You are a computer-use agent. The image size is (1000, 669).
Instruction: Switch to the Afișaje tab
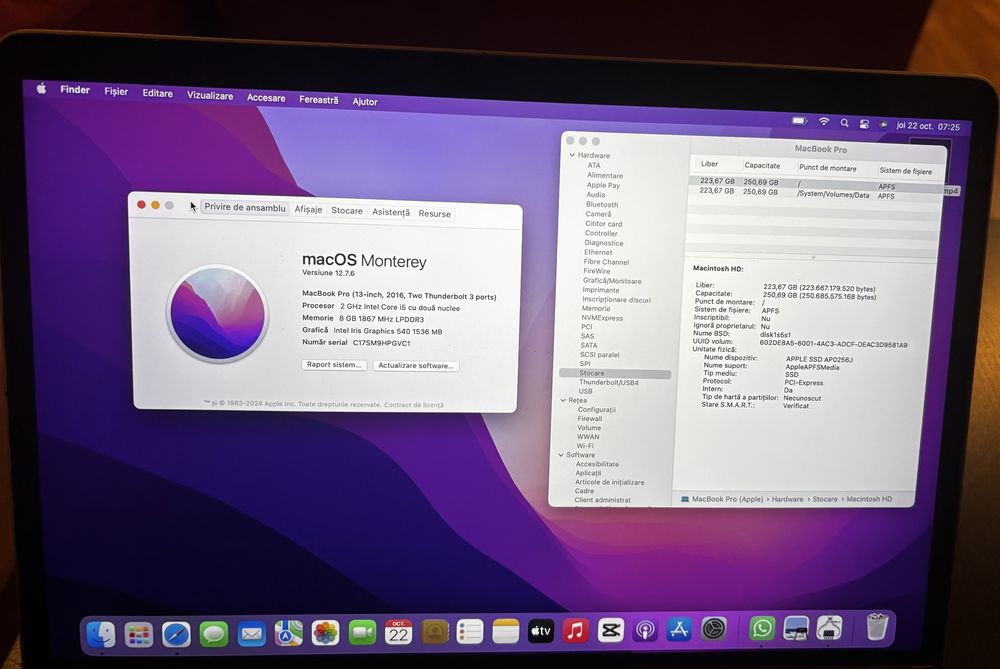click(308, 209)
